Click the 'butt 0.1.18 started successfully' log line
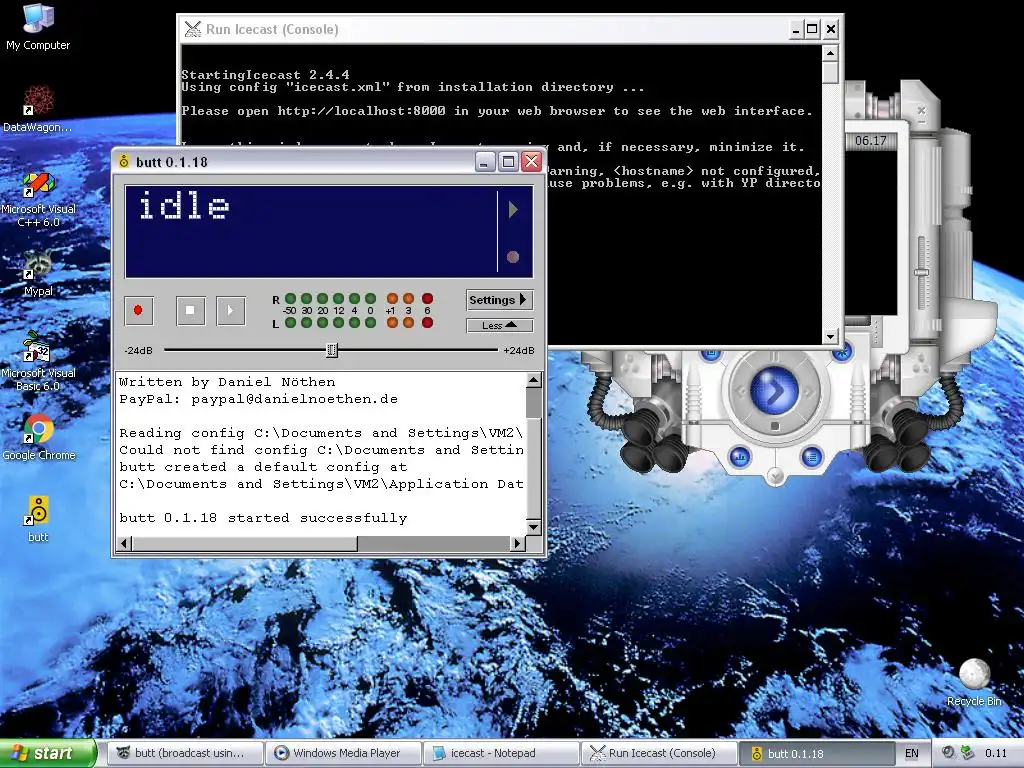This screenshot has width=1024, height=768. 263,518
